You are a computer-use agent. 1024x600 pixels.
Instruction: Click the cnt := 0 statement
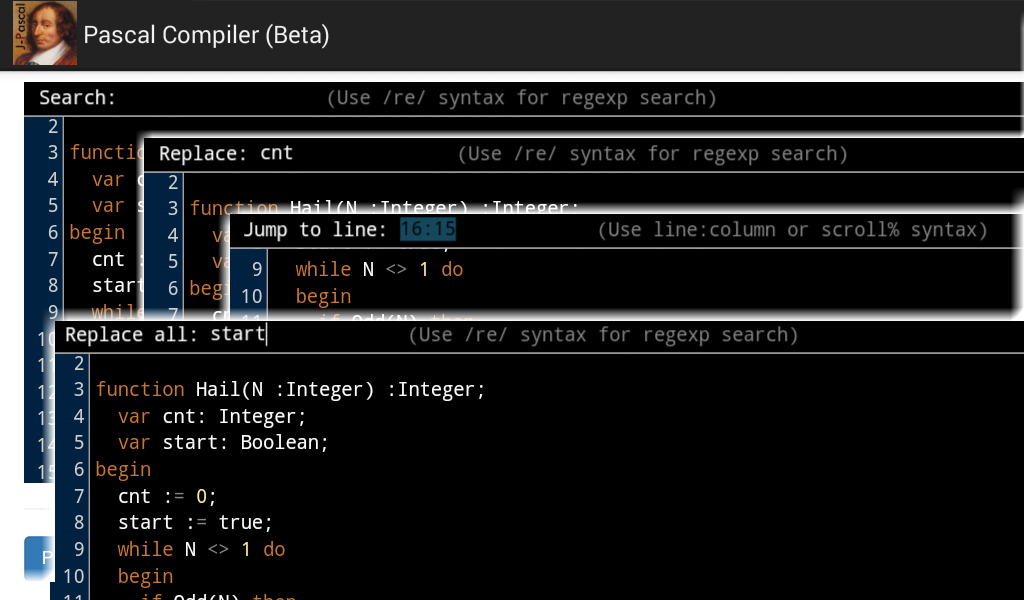tap(165, 496)
